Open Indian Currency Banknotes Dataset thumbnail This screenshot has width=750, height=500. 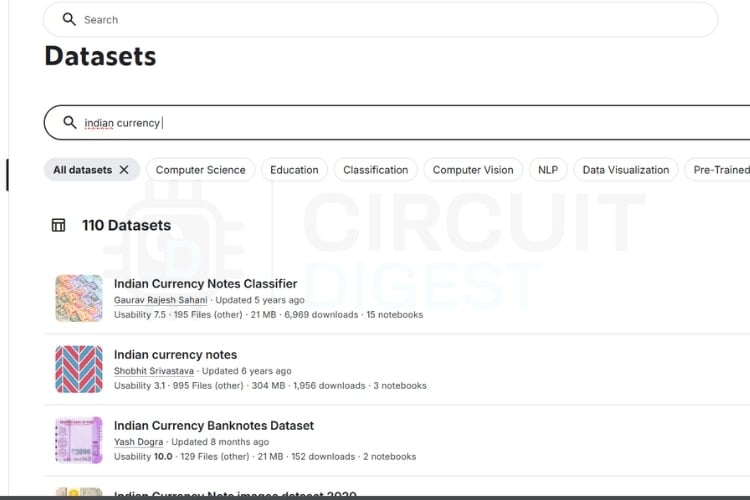(79, 440)
